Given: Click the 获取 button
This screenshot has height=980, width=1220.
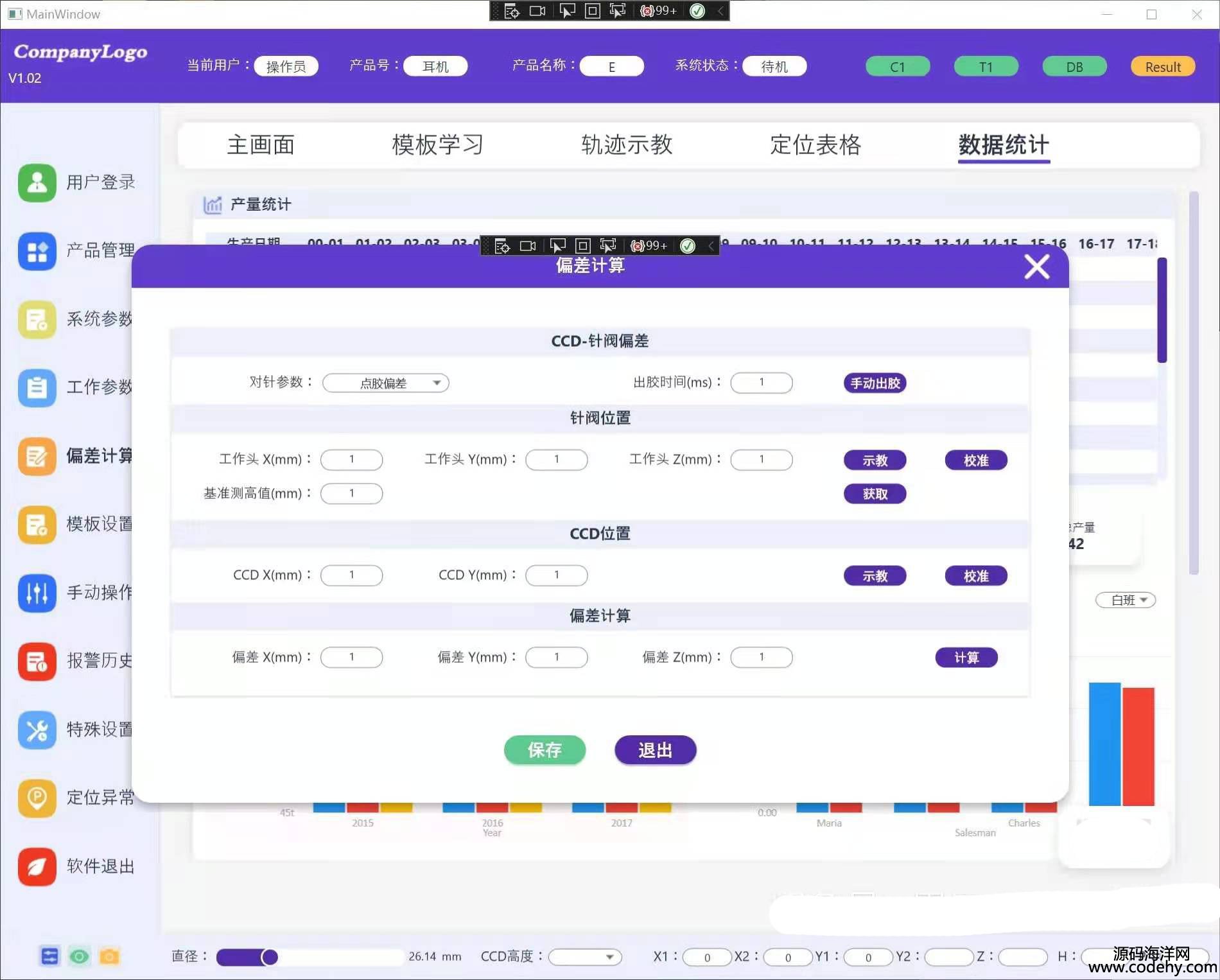Looking at the screenshot, I should [875, 493].
